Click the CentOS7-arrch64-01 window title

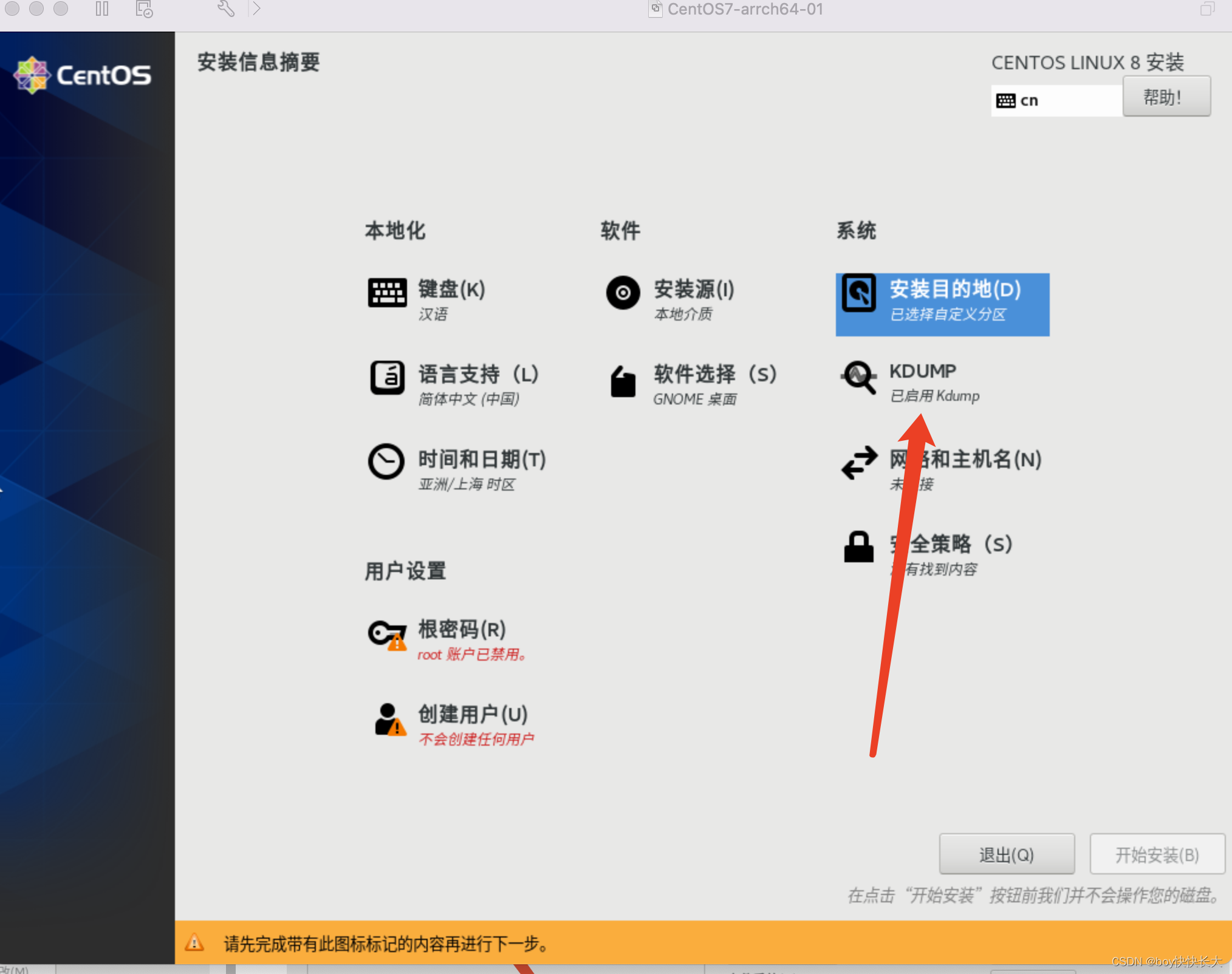(745, 9)
